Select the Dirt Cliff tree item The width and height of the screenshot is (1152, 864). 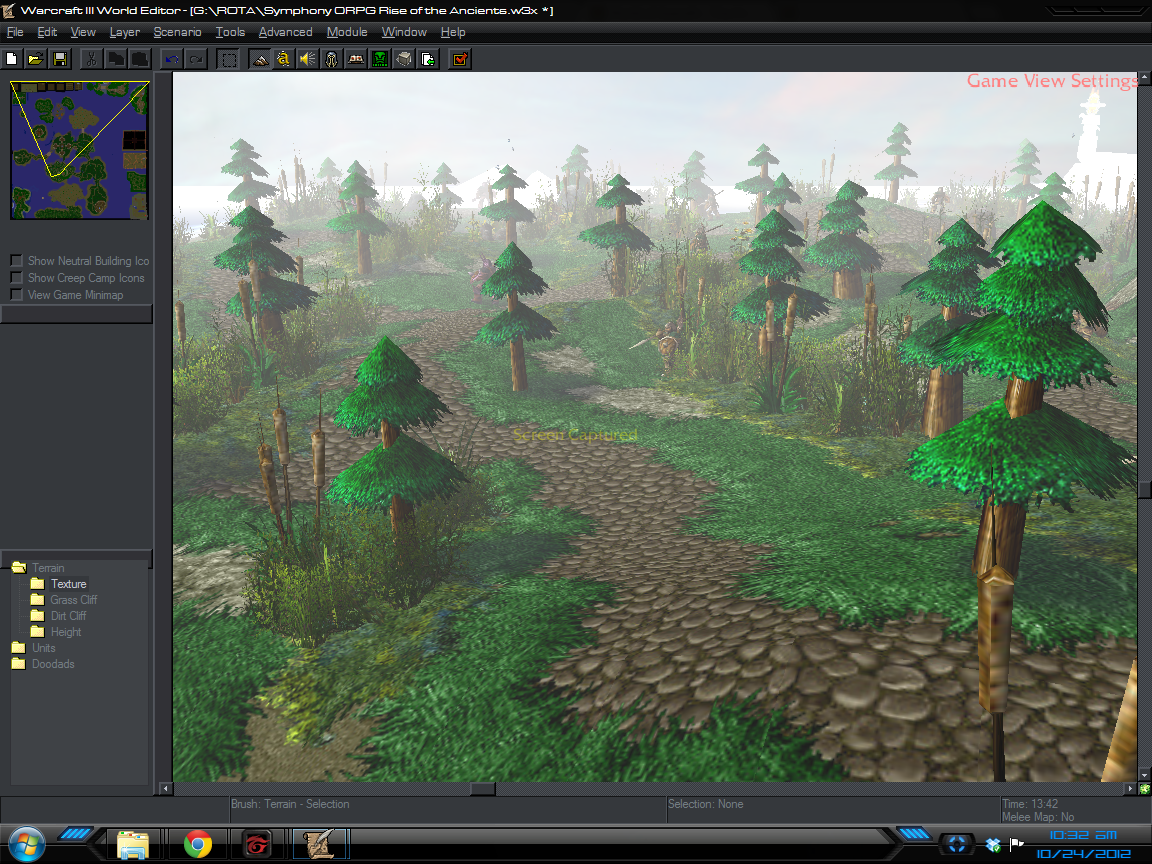click(x=68, y=616)
